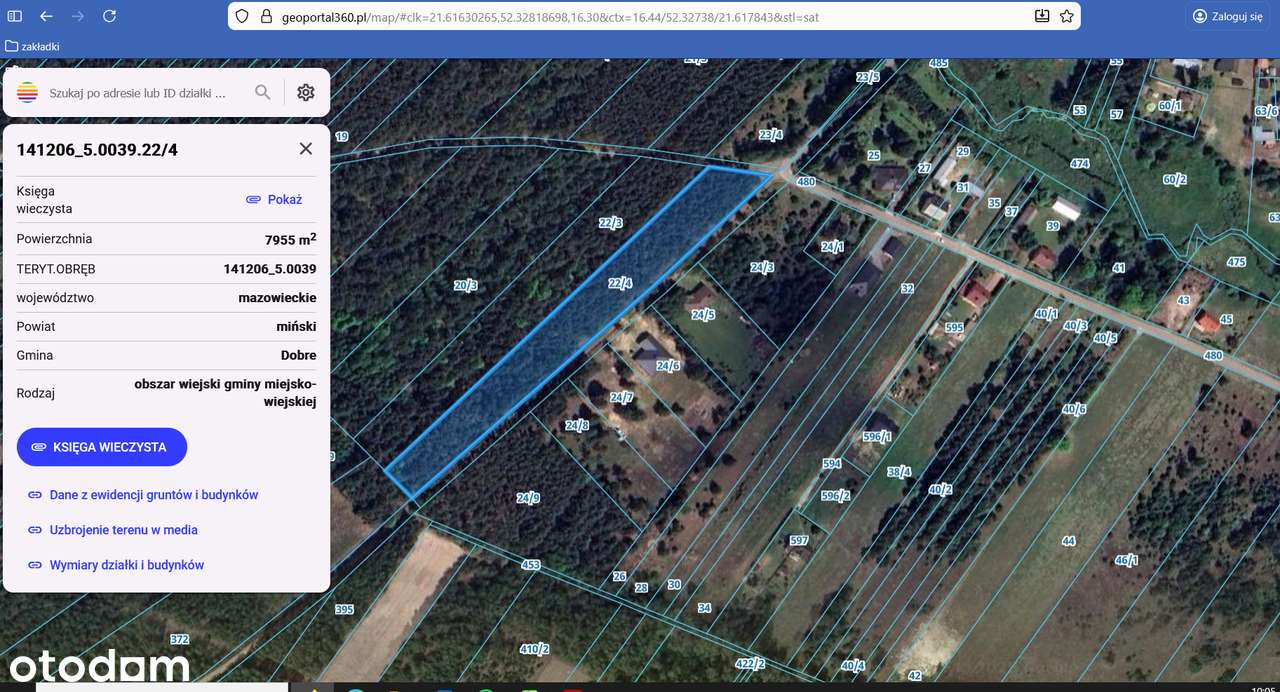Click map parcel label 475

tap(1236, 262)
